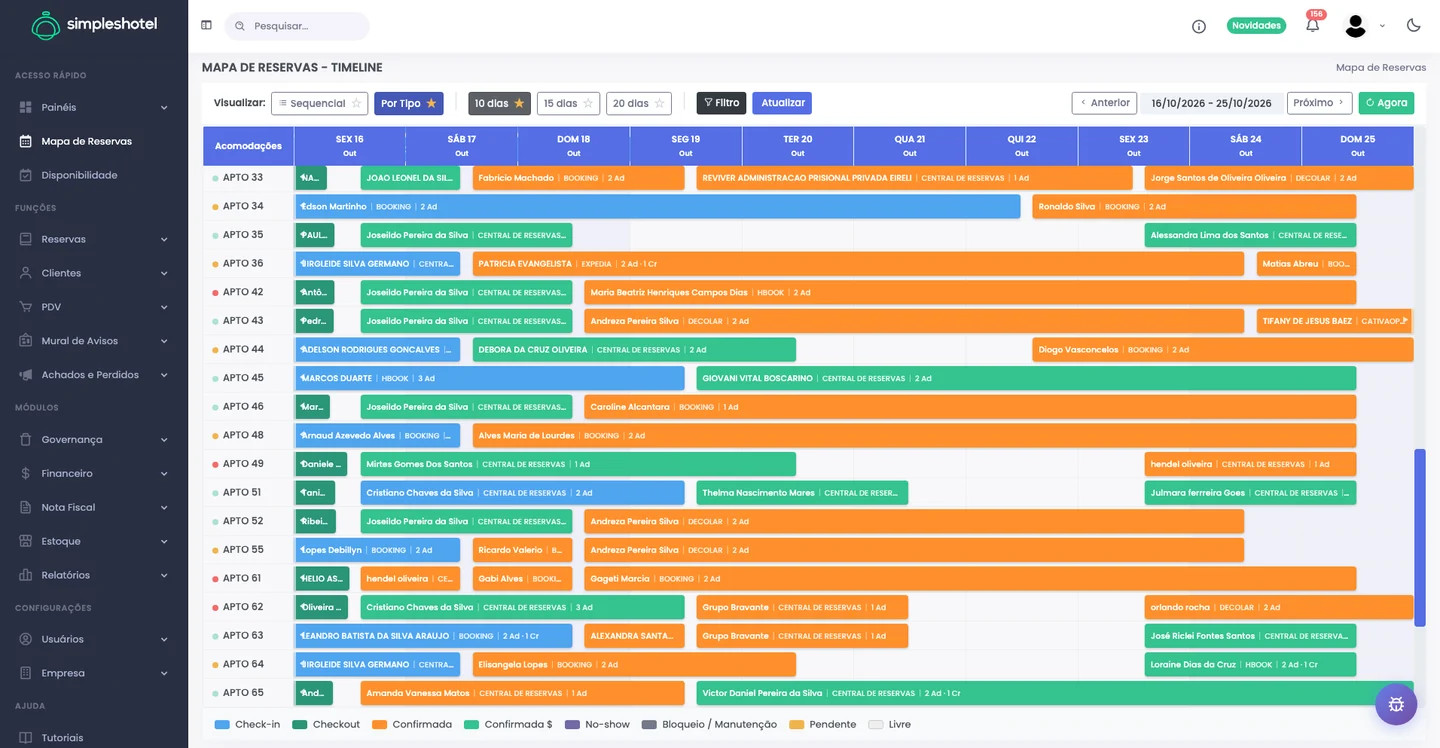Toggle favorite star on 15 dias
The image size is (1440, 748).
point(588,103)
